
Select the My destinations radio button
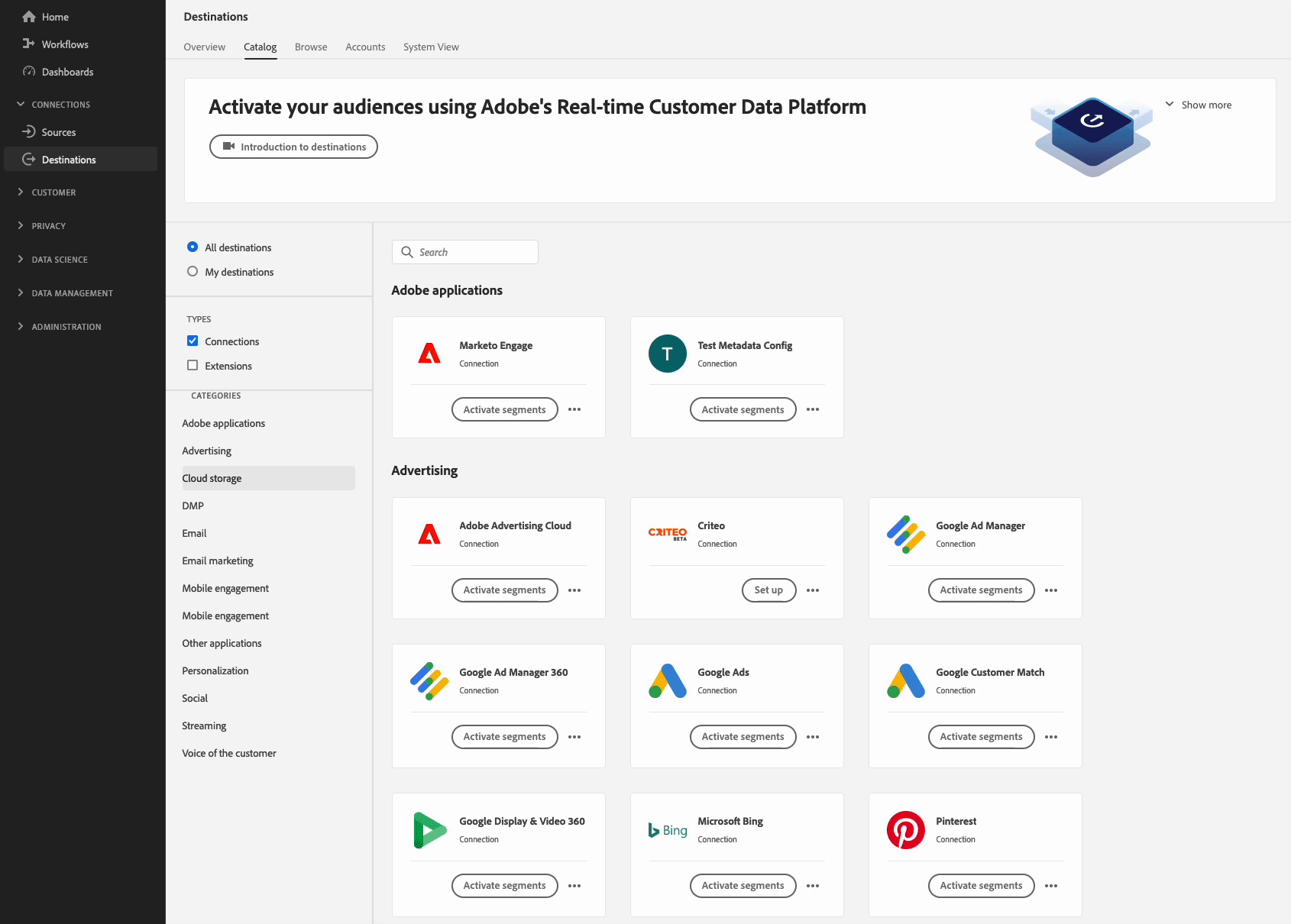[x=193, y=272]
